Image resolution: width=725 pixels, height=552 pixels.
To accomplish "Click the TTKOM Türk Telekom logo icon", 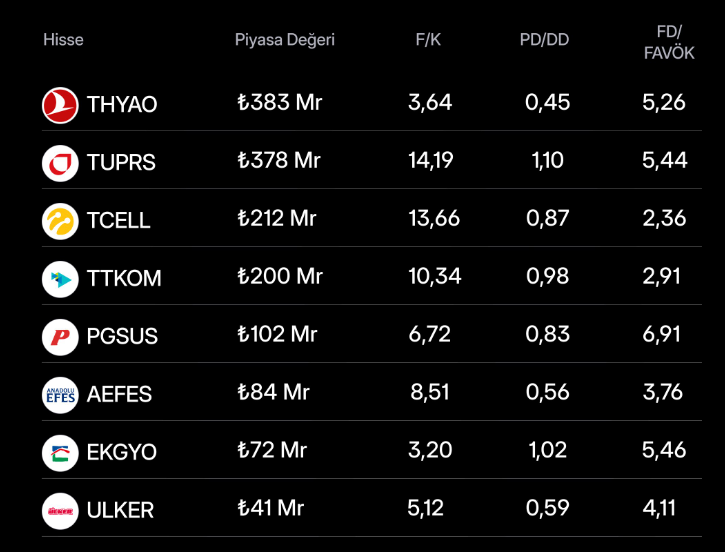I will [60, 279].
